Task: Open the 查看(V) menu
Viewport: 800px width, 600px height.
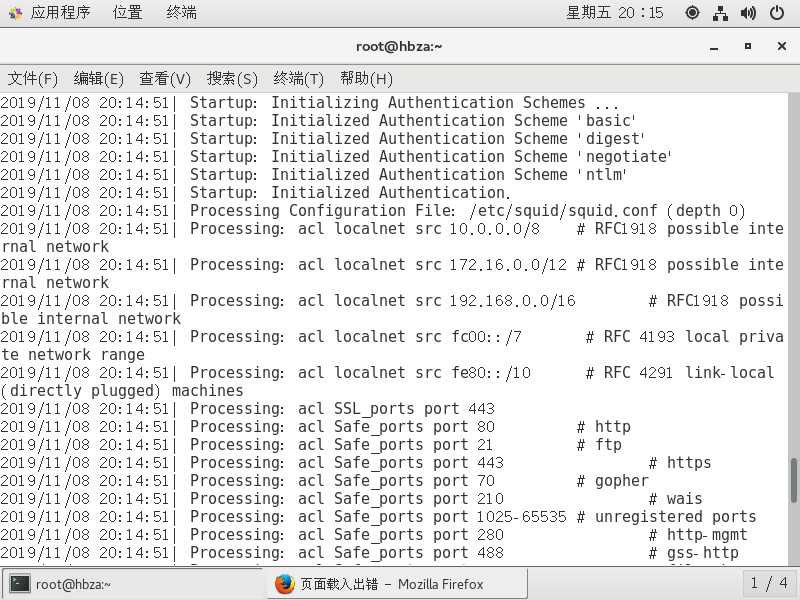Action: click(x=165, y=78)
